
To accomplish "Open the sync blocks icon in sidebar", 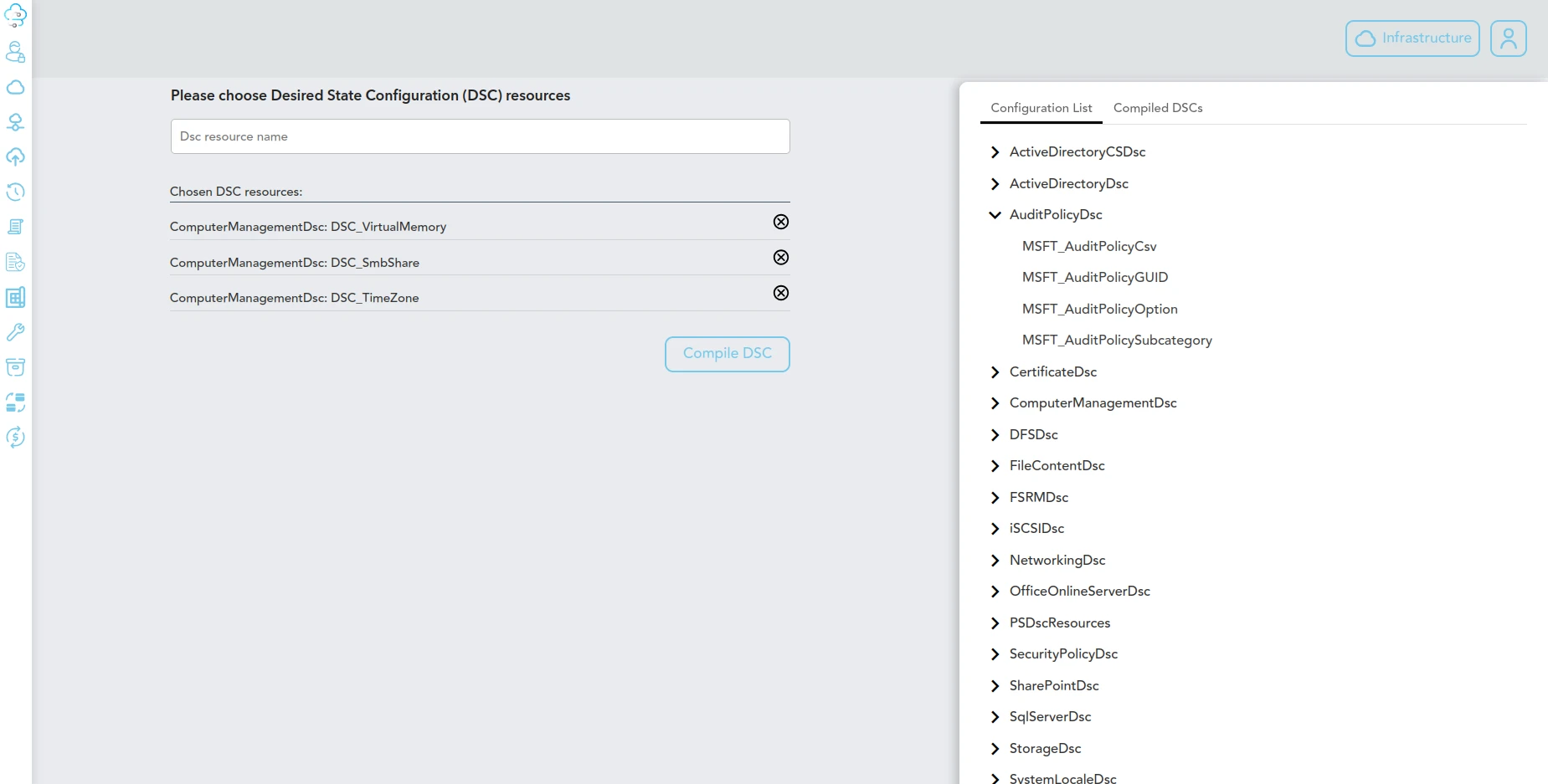I will pyautogui.click(x=15, y=402).
